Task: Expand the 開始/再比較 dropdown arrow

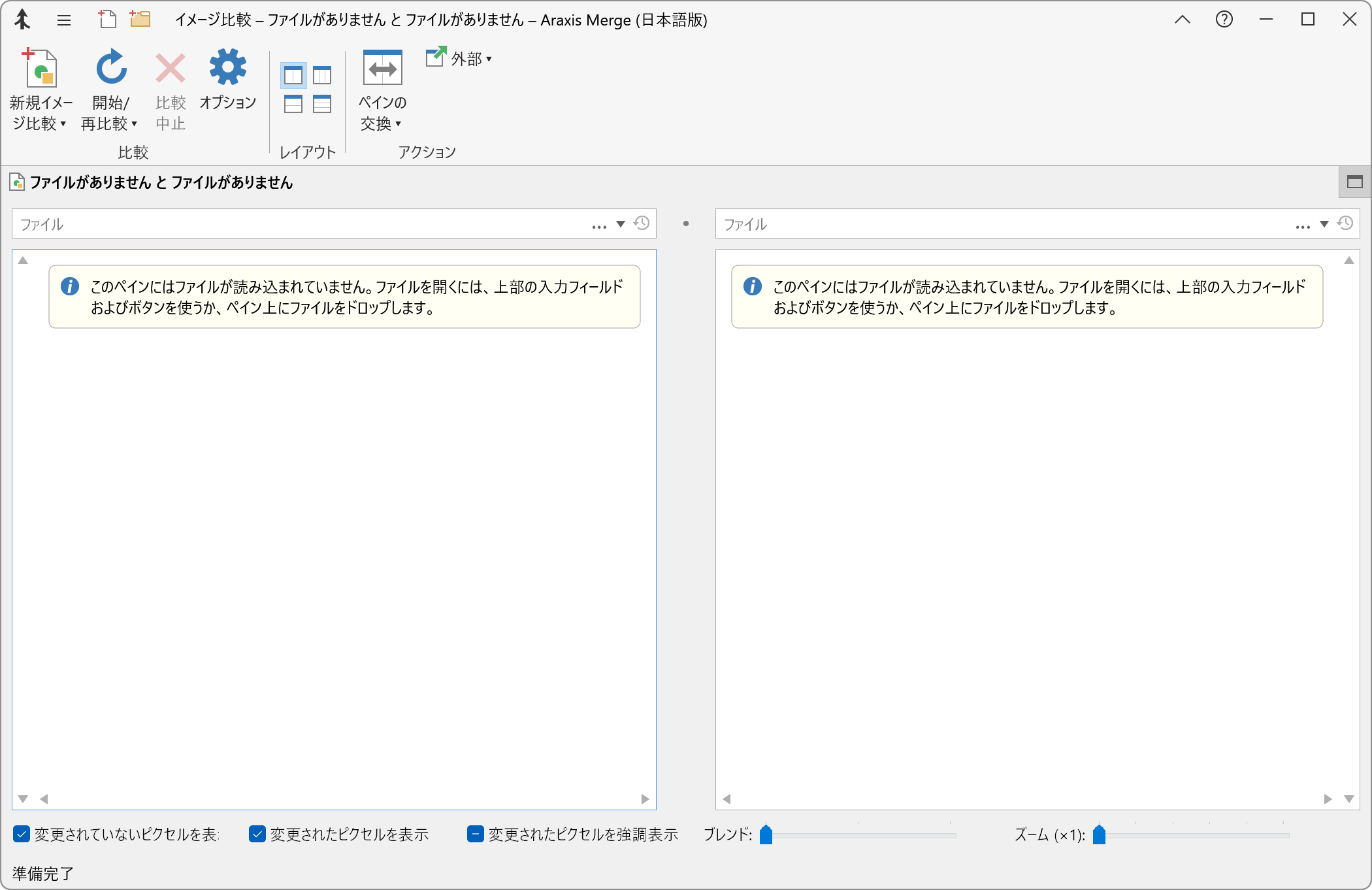Action: click(135, 124)
